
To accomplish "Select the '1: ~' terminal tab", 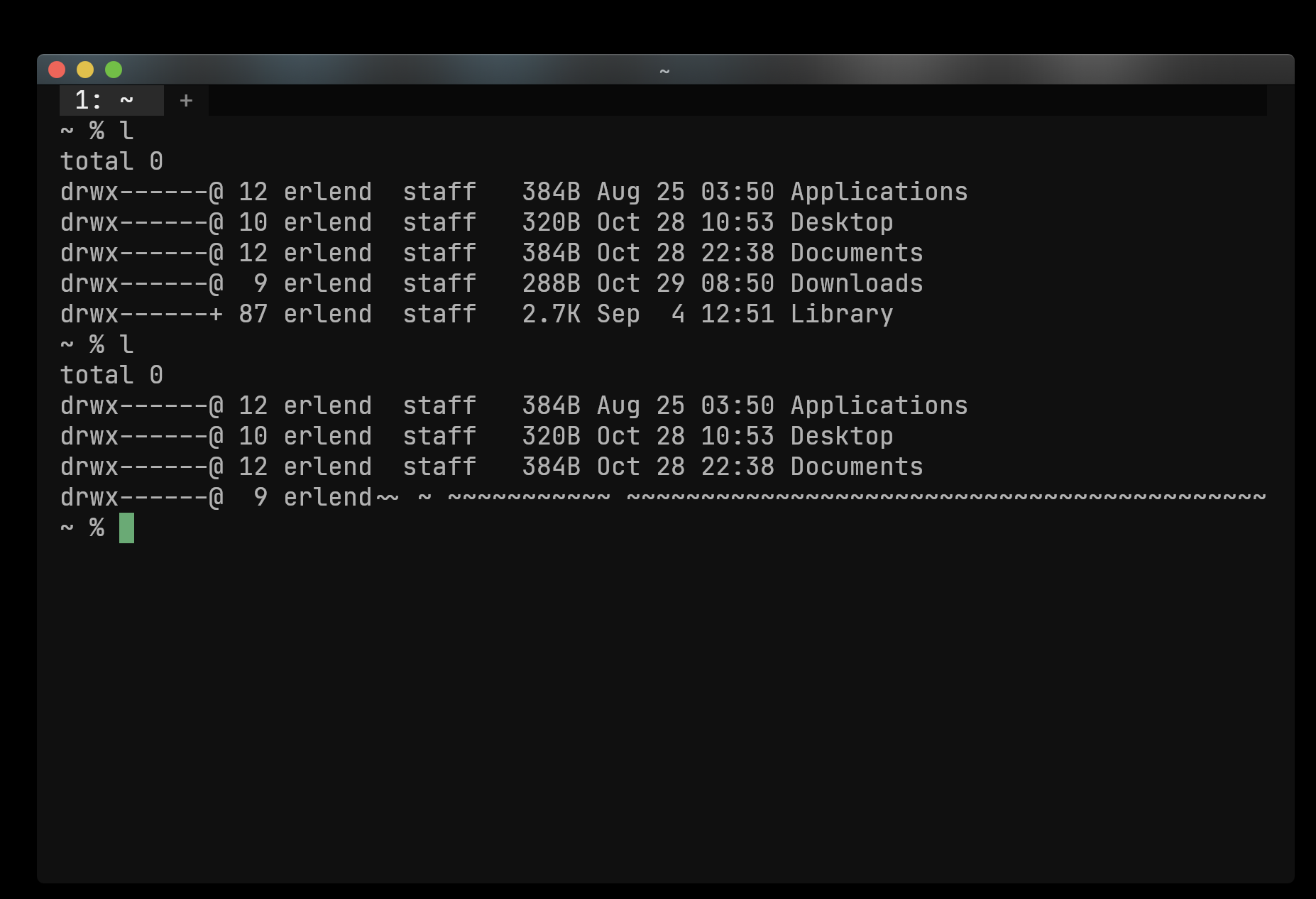I will (111, 100).
